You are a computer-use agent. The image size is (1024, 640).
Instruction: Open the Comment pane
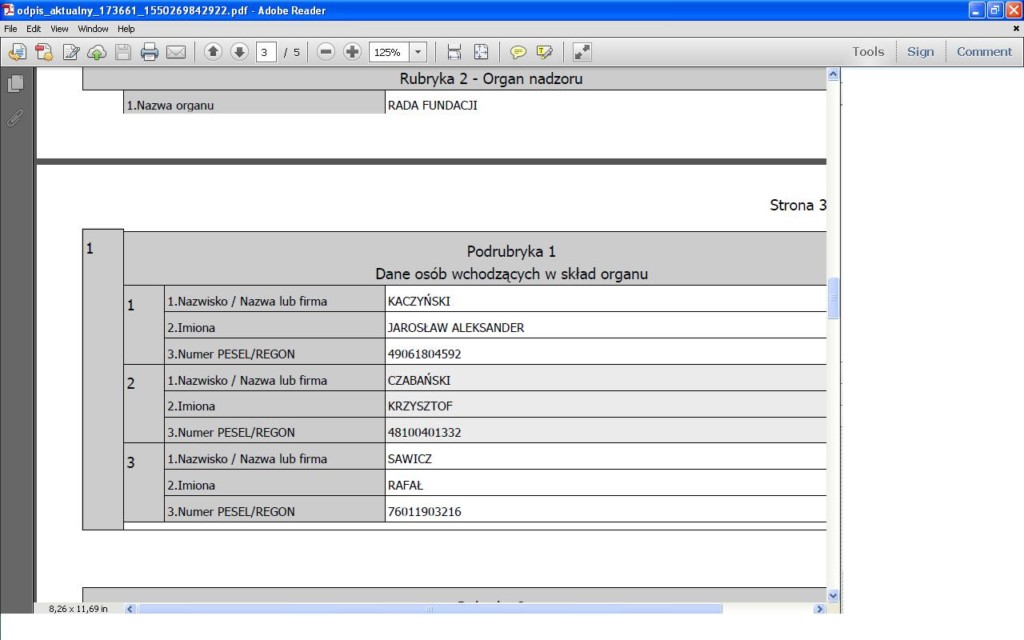984,52
